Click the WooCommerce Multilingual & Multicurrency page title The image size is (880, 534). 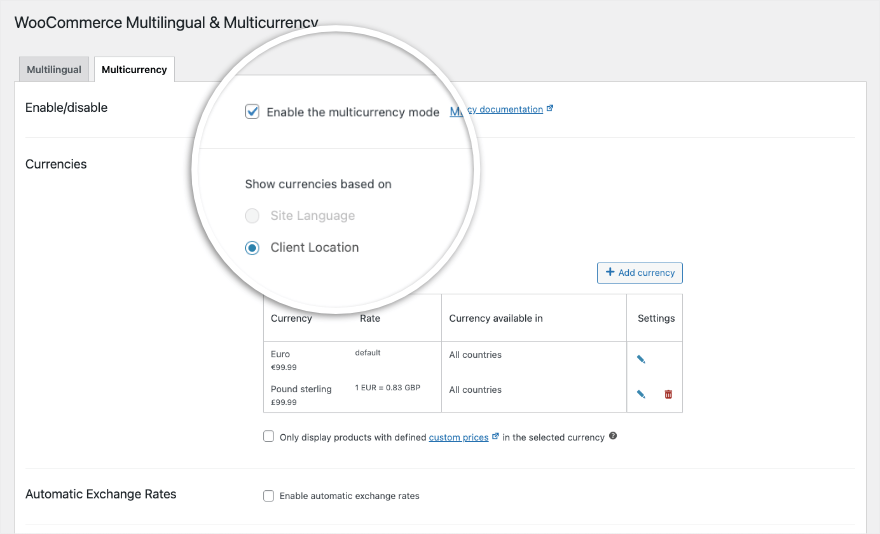coord(166,22)
